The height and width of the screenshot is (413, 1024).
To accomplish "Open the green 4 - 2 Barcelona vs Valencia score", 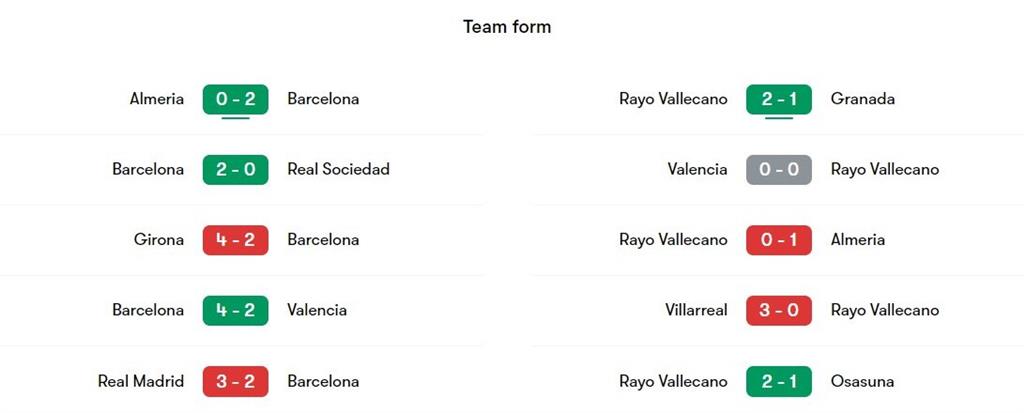I will (235, 310).
